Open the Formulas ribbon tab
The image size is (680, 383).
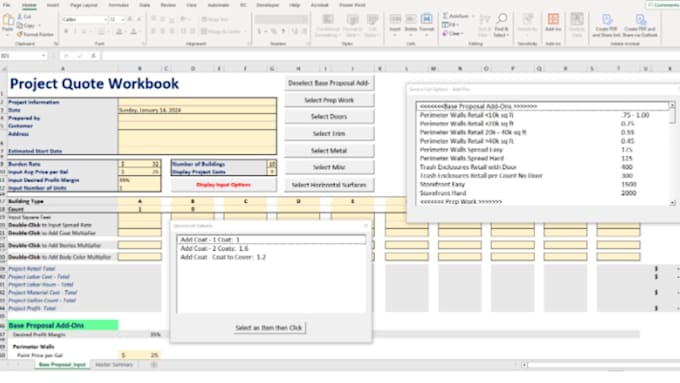[118, 5]
